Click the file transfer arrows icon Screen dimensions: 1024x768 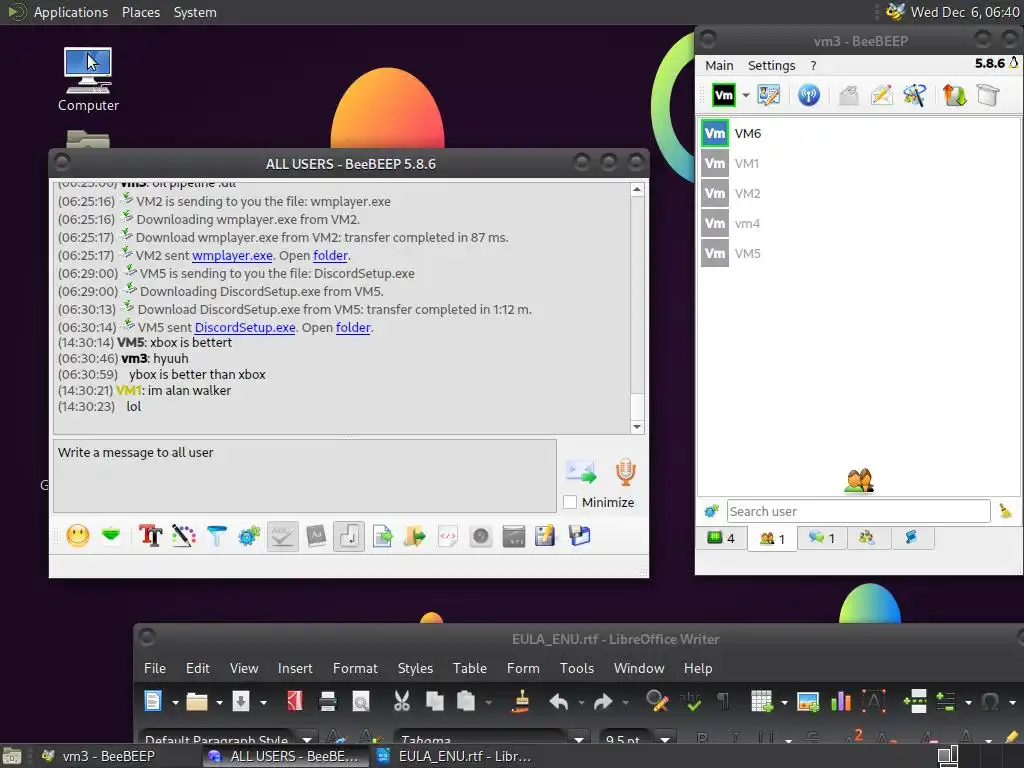pyautogui.click(x=955, y=95)
